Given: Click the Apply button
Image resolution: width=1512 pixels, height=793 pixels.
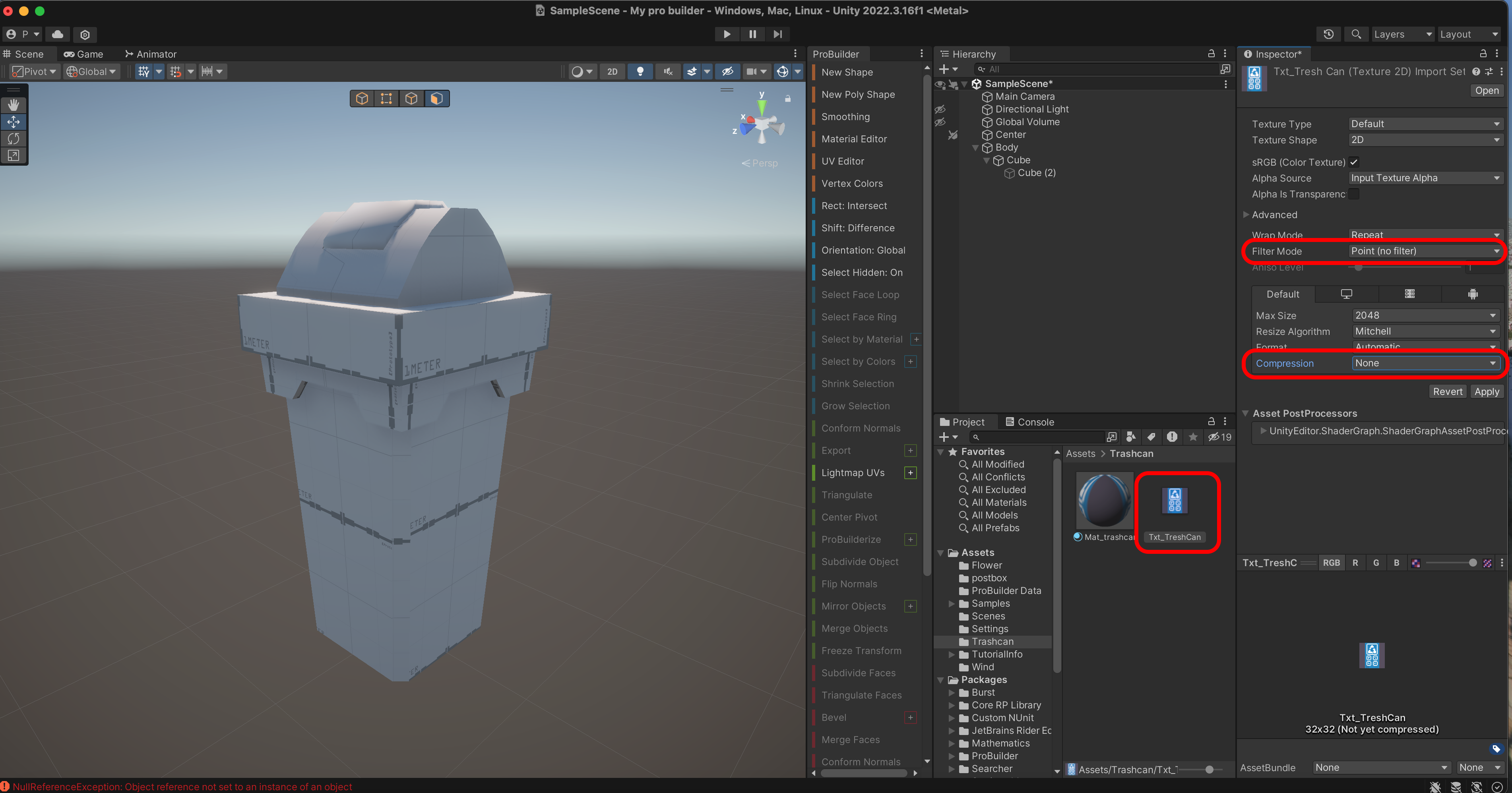Looking at the screenshot, I should coord(1486,392).
